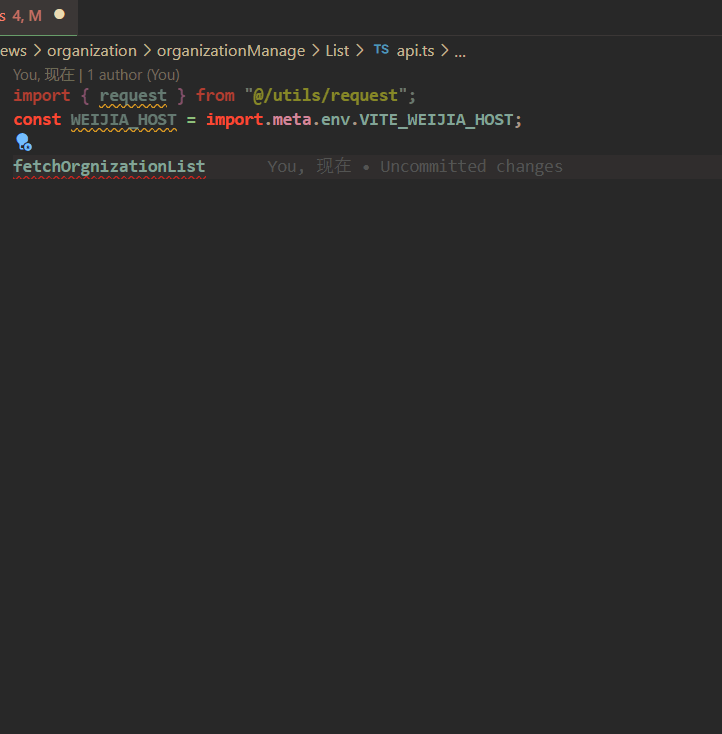Screen dimensions: 722x734
Task: Click the 'from' keyword in import line
Action: pos(215,95)
